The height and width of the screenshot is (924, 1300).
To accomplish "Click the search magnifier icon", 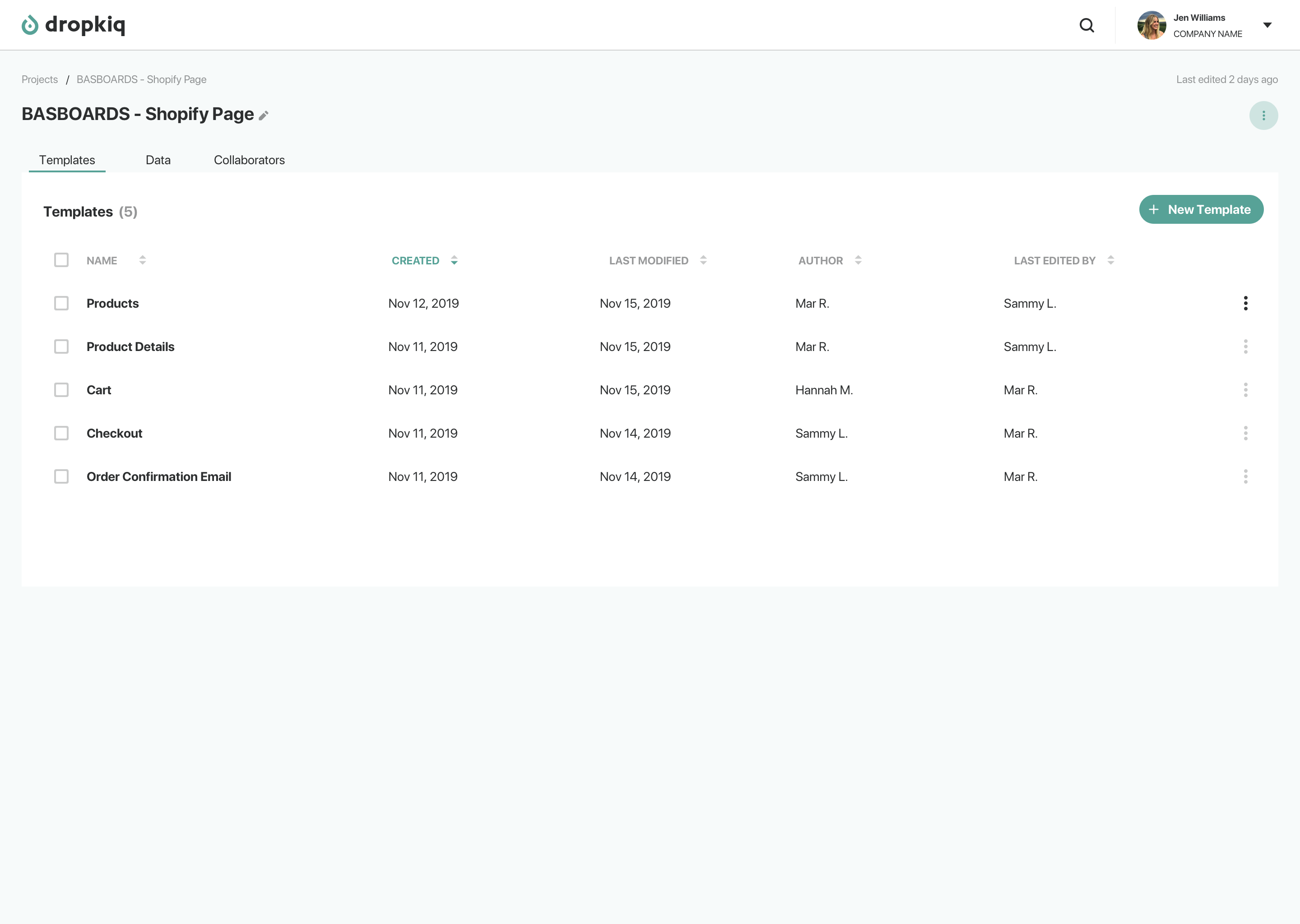I will coord(1086,25).
